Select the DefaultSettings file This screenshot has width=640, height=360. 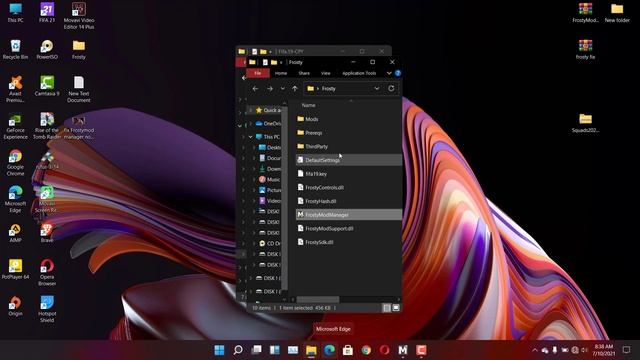pos(349,160)
